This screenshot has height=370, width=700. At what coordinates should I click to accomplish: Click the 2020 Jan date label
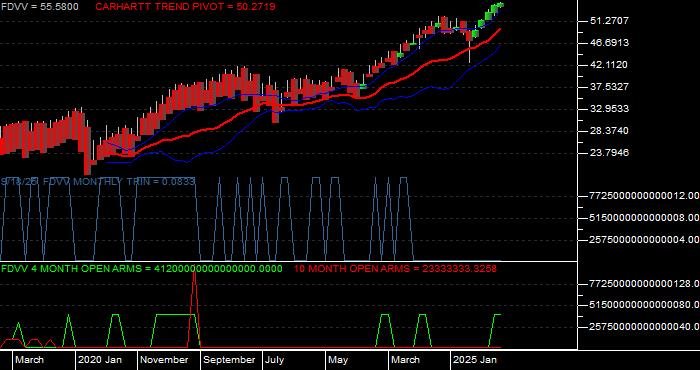pos(100,360)
